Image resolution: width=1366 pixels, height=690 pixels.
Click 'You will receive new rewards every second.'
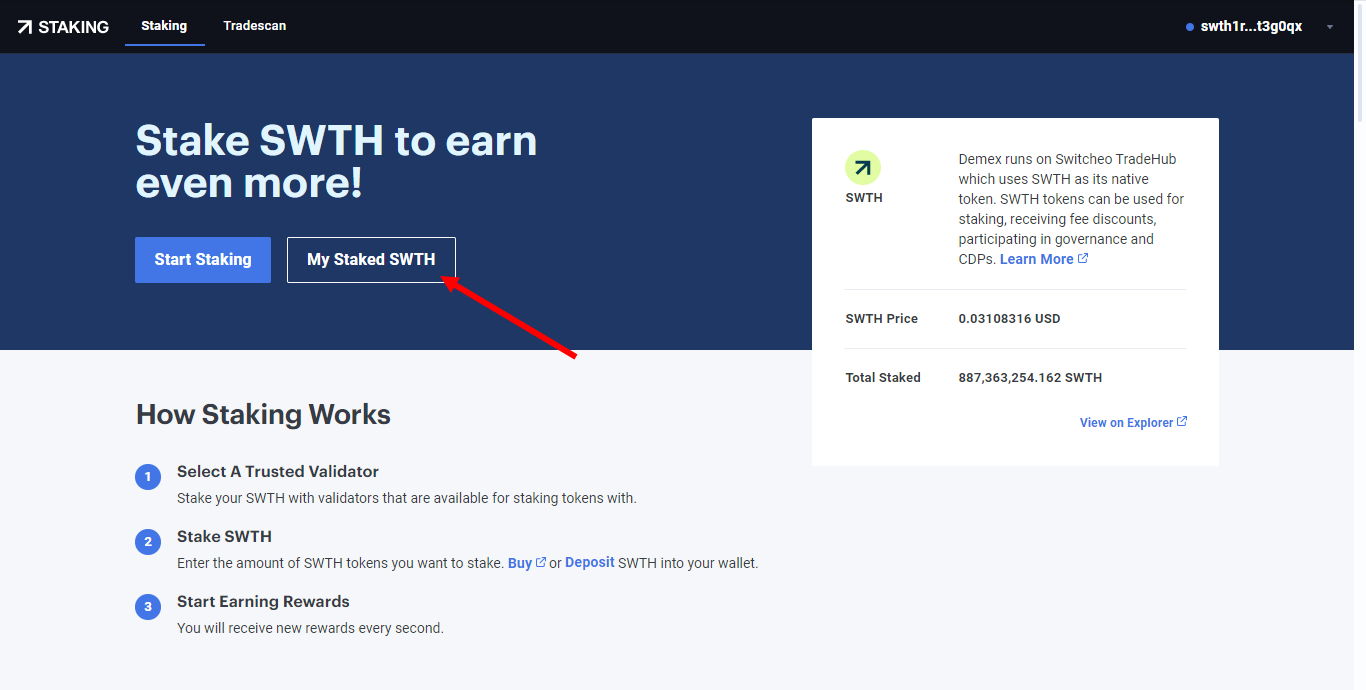pyautogui.click(x=310, y=628)
